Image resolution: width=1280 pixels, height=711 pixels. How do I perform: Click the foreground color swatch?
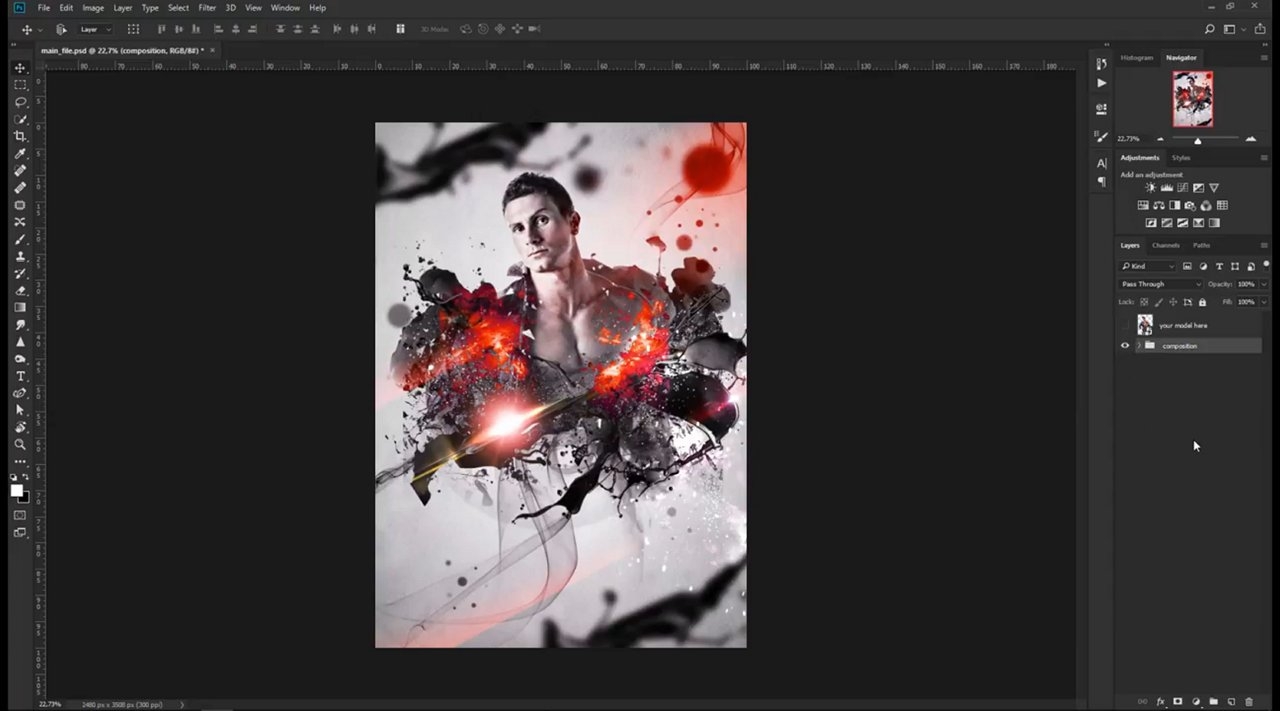tap(17, 490)
